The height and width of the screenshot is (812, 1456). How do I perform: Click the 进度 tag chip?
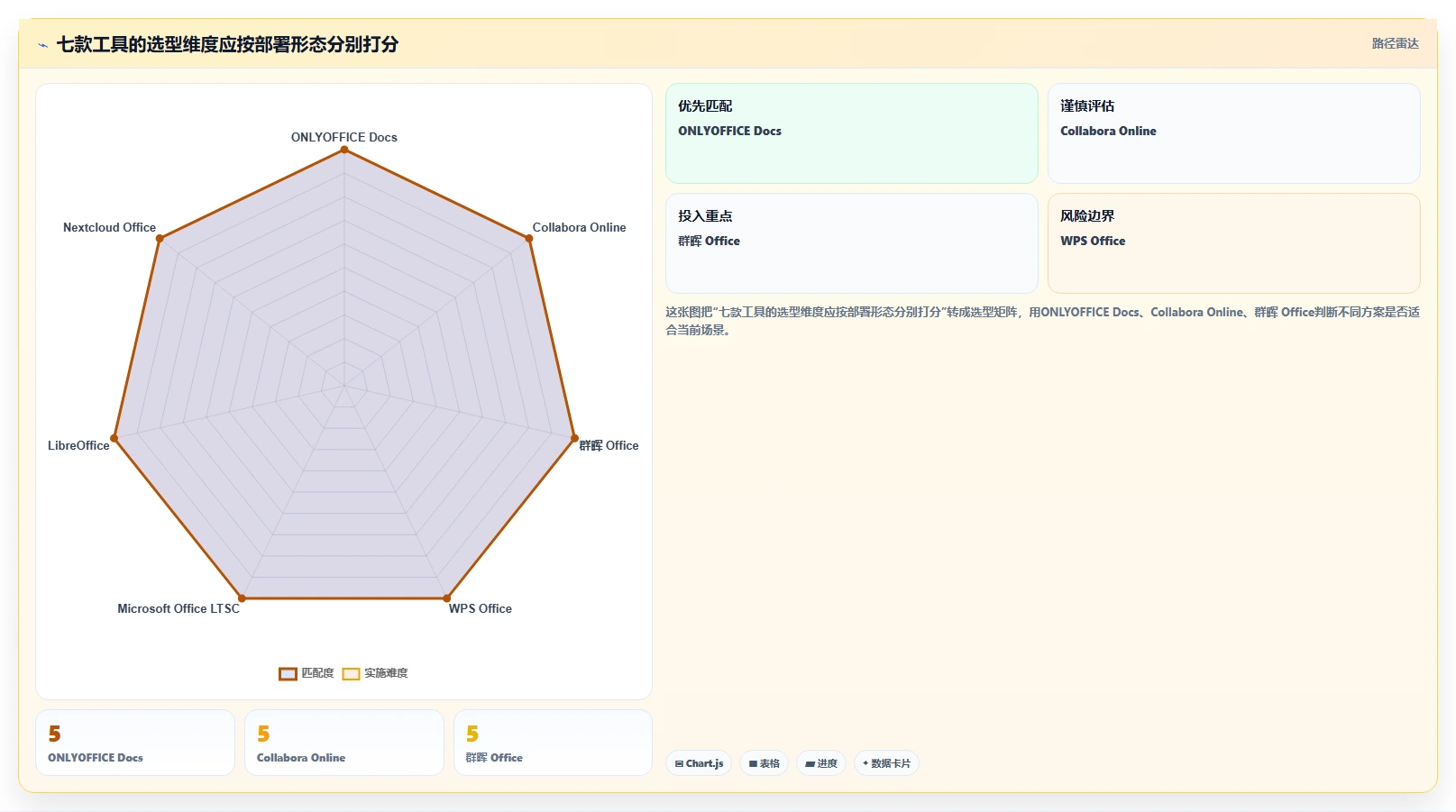[x=821, y=763]
